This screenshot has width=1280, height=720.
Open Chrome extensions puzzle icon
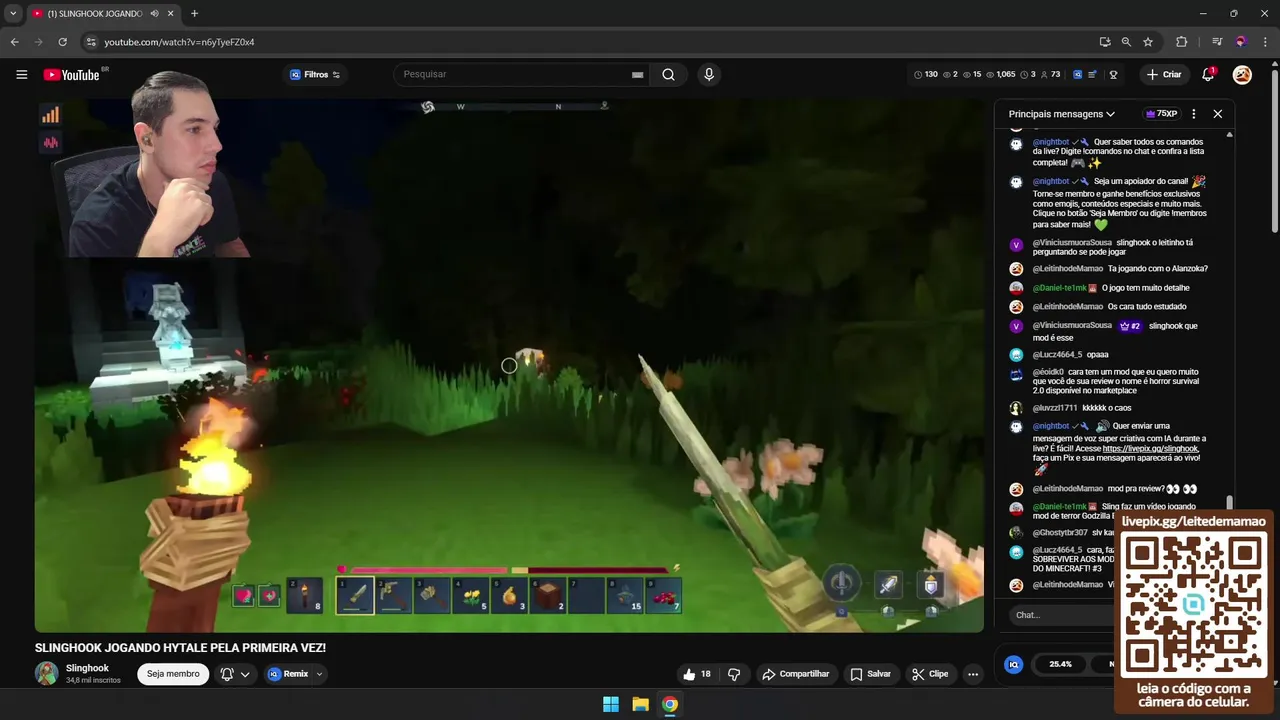click(1181, 42)
